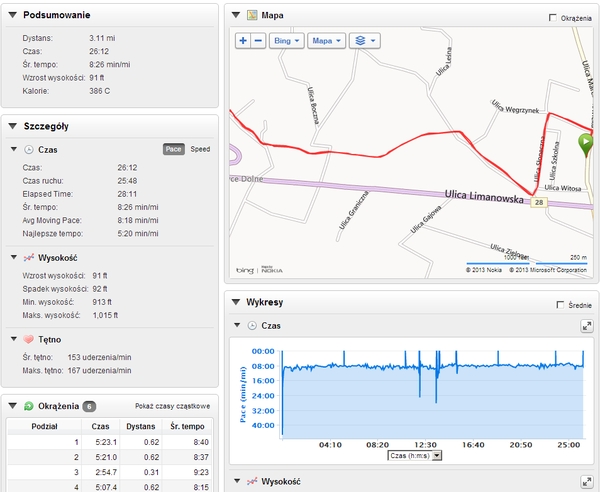Expand the Wysokość chart to full size

point(587,482)
